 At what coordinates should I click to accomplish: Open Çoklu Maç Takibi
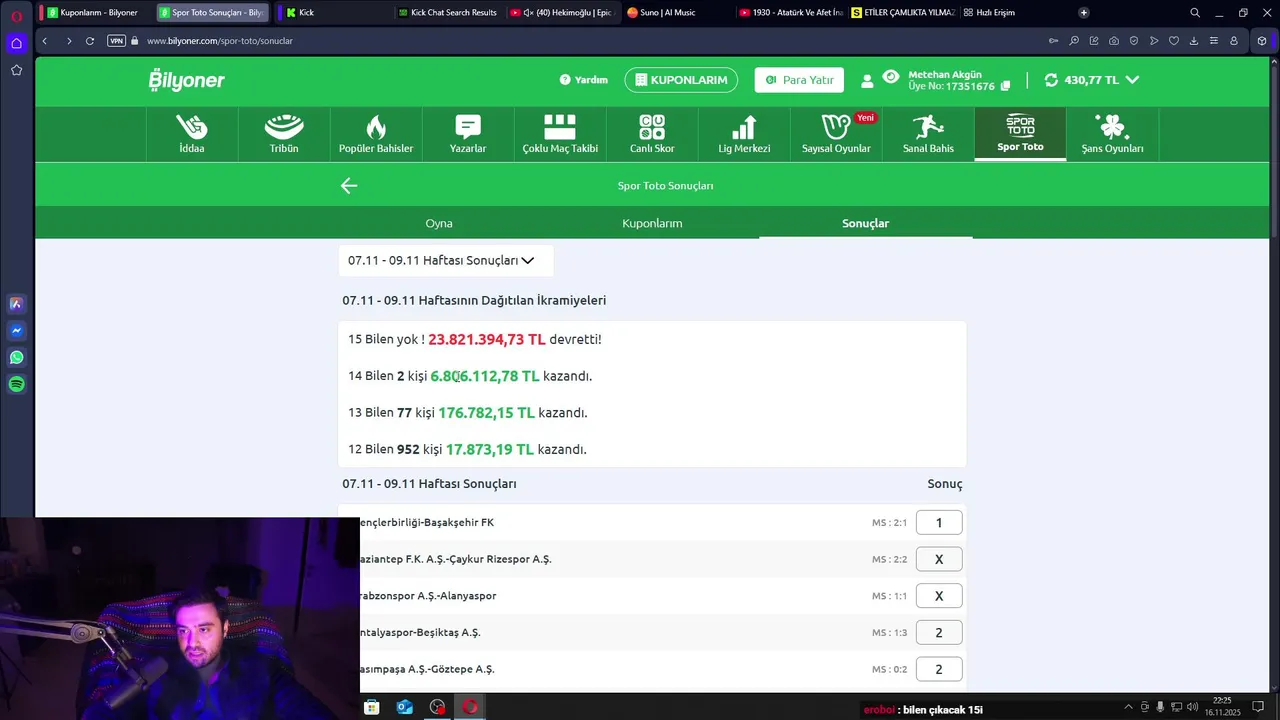[x=560, y=134]
